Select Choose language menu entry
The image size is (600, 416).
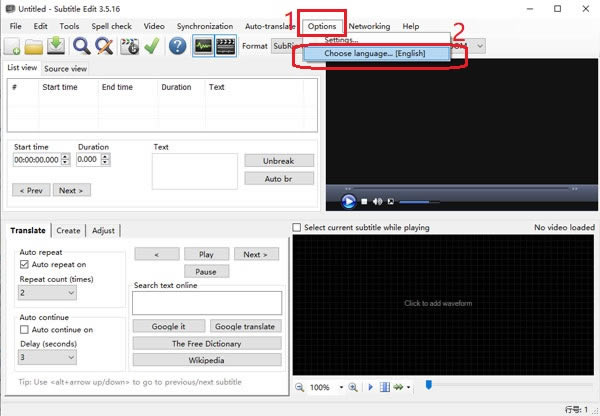click(x=374, y=53)
